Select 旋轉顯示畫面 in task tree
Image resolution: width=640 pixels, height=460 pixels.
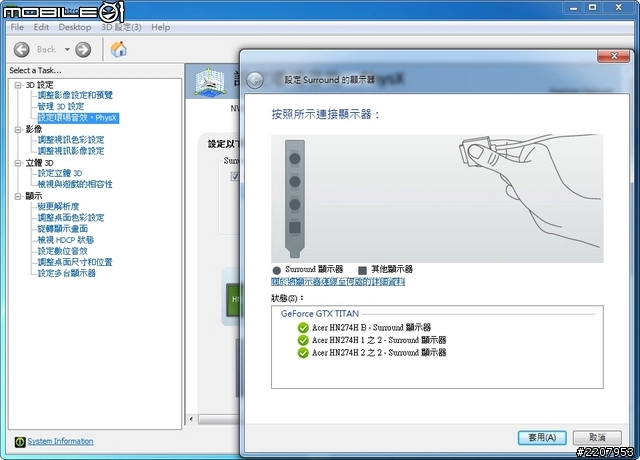point(62,229)
